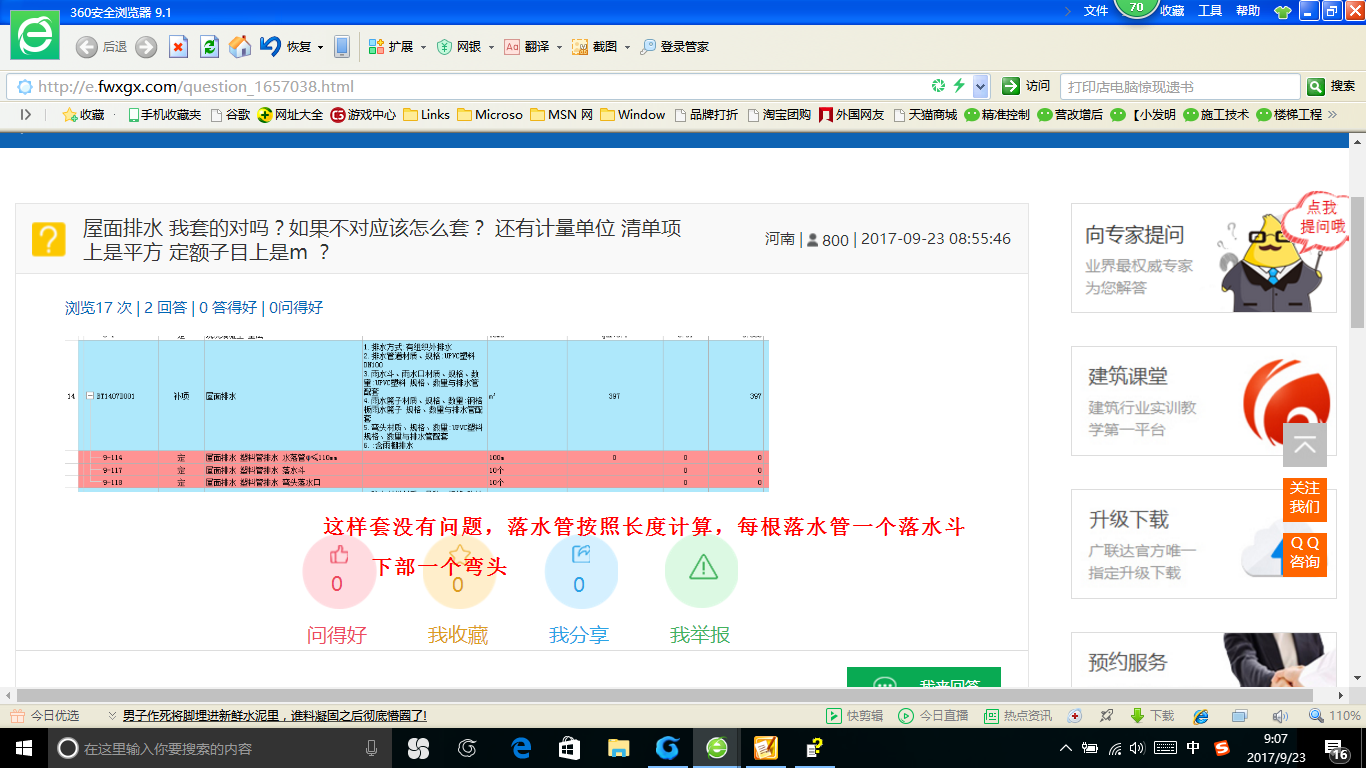Click the 今日优选 headline news link
This screenshot has width=1366, height=768.
[x=274, y=716]
